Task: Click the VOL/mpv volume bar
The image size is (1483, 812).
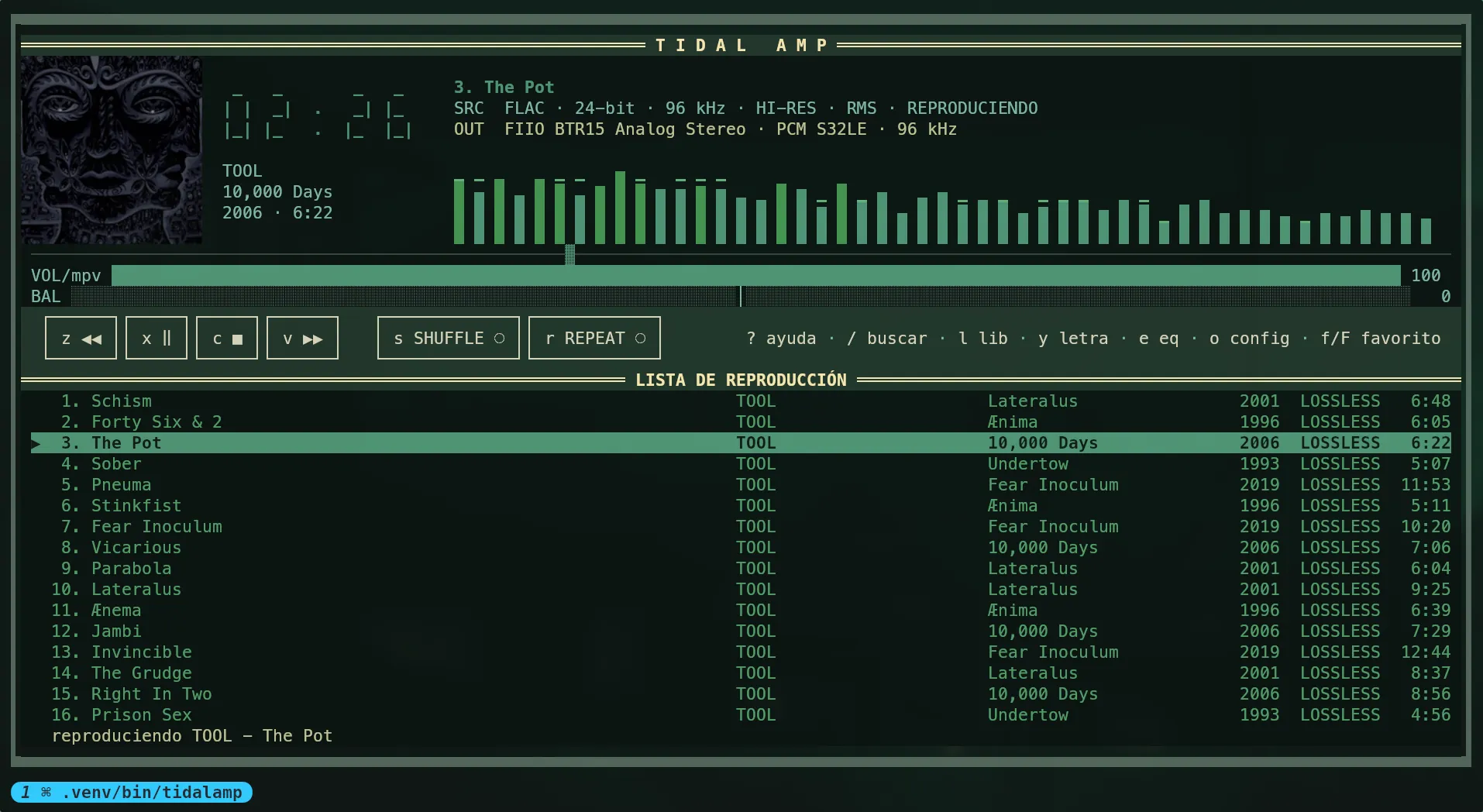Action: [x=755, y=275]
